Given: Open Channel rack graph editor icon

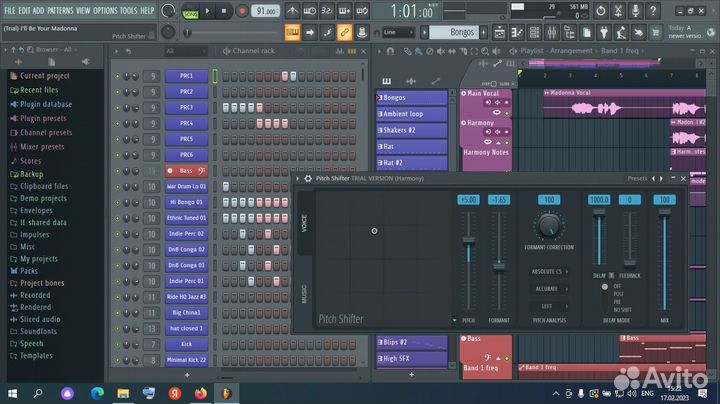Looking at the screenshot, I should click(340, 51).
